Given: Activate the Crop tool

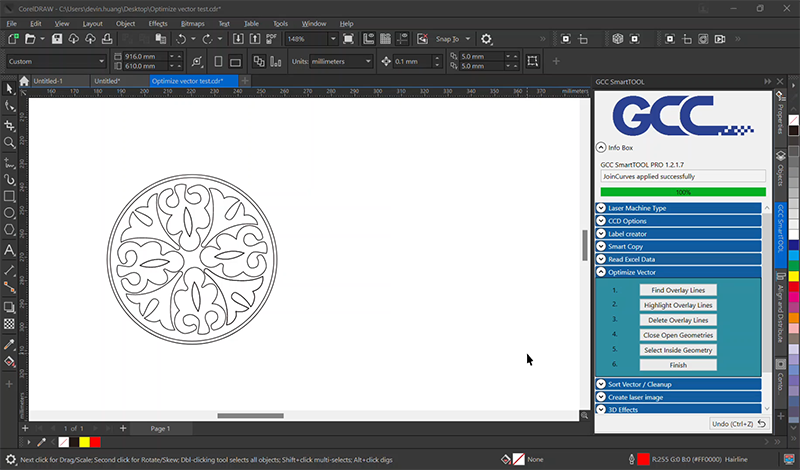Looking at the screenshot, I should (9, 125).
